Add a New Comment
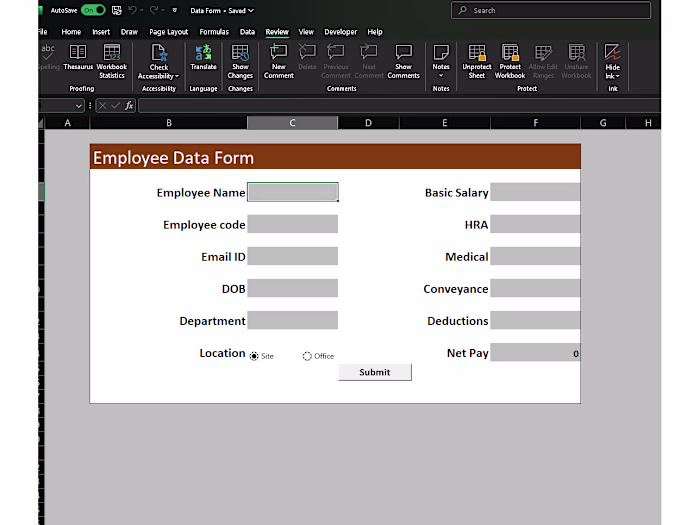The image size is (700, 525). [279, 62]
